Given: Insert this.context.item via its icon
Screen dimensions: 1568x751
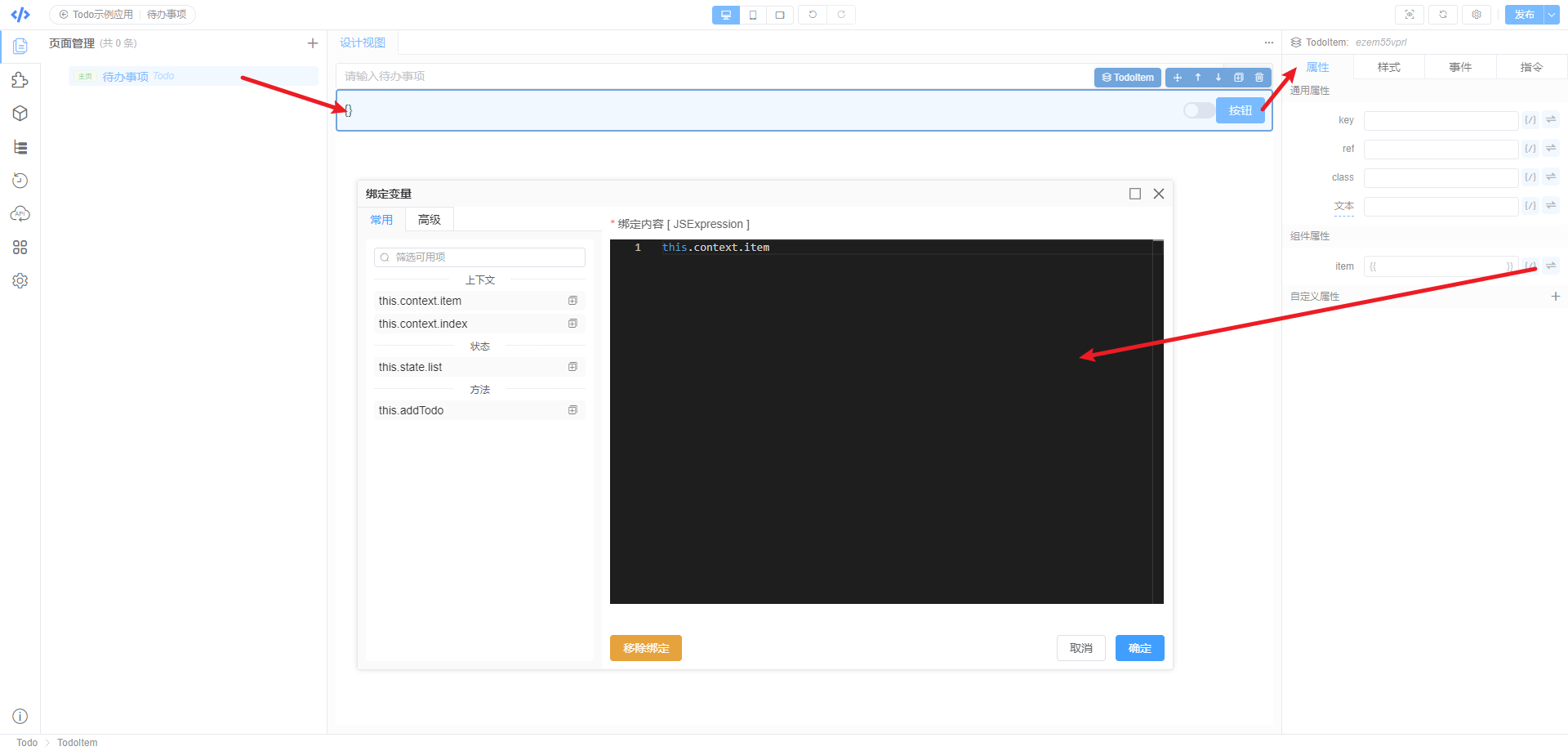Looking at the screenshot, I should coord(572,301).
